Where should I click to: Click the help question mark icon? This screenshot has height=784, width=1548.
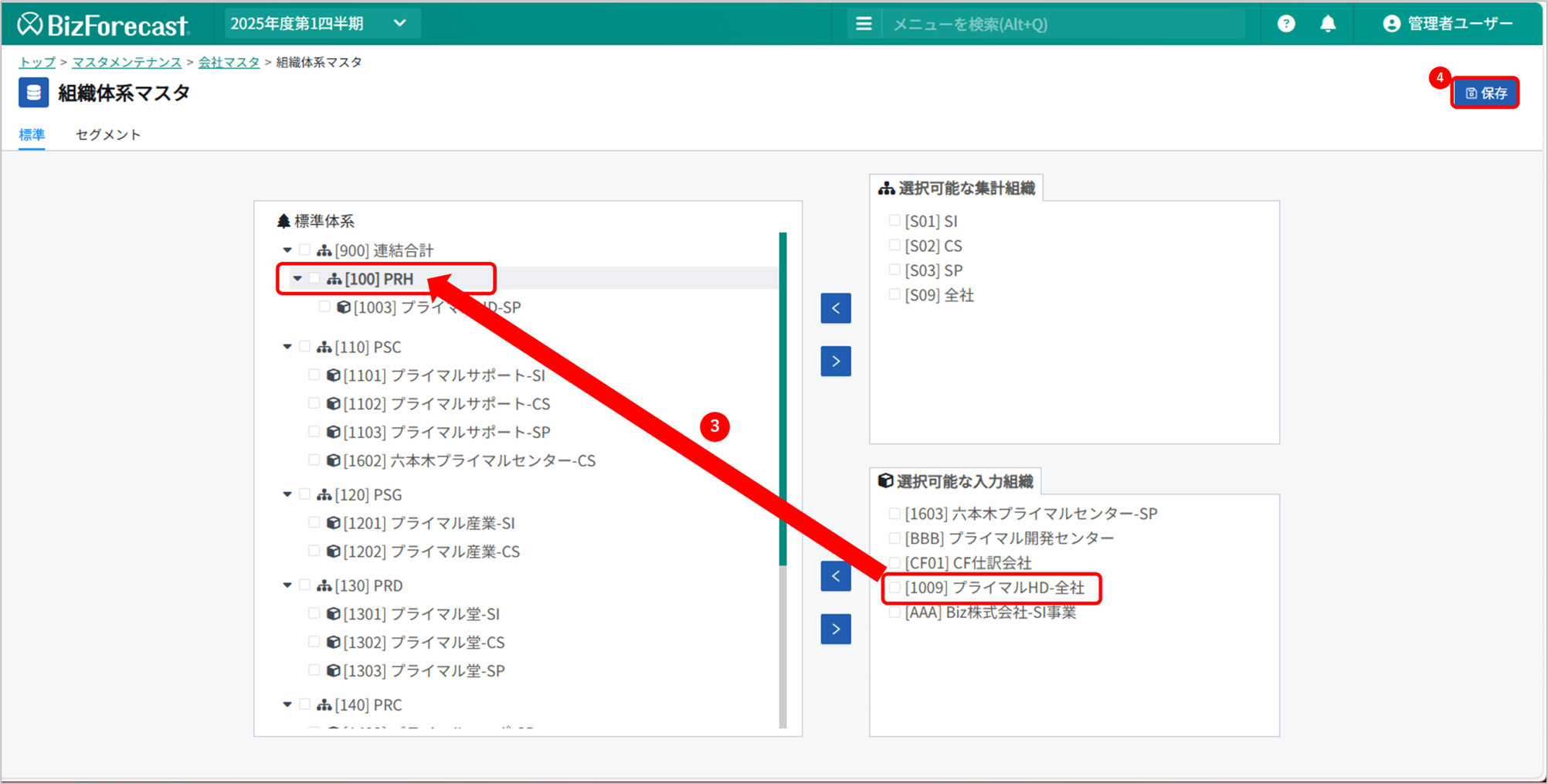[x=1285, y=24]
